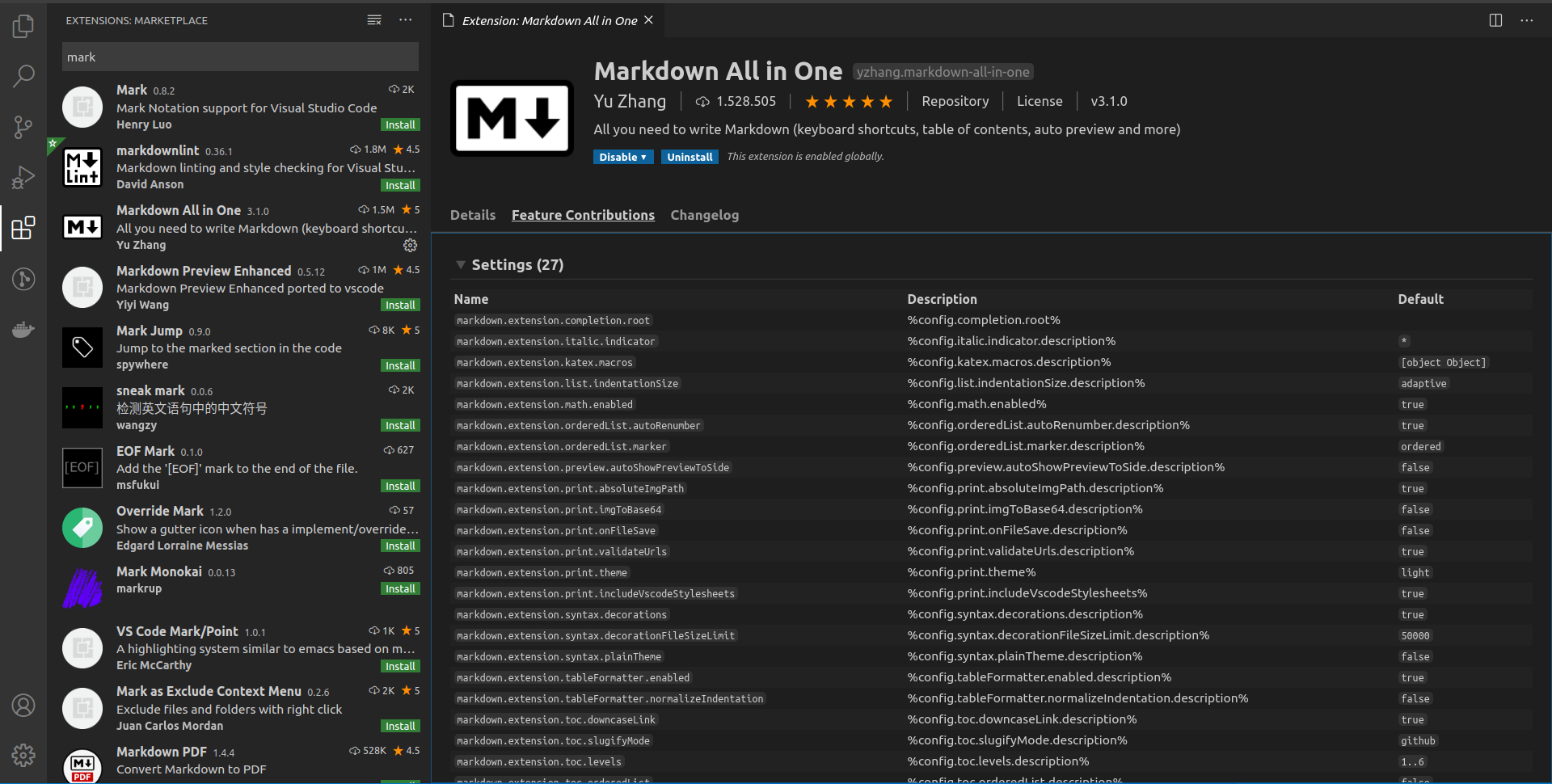The width and height of the screenshot is (1552, 784).
Task: Click default value 'adaptive'
Action: coord(1423,384)
